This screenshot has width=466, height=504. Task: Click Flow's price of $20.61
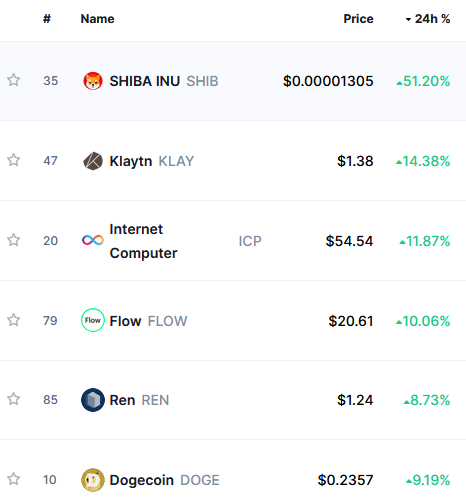coord(351,321)
